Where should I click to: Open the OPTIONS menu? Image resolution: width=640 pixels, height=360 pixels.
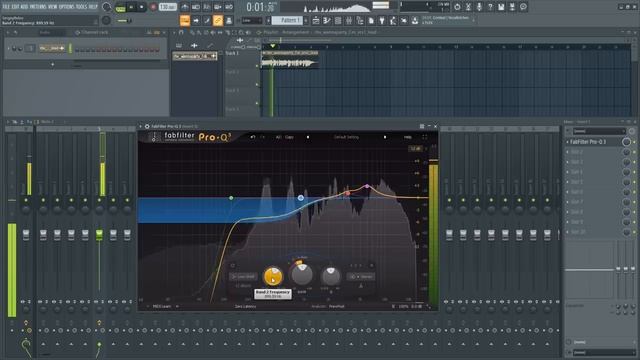click(x=67, y=7)
